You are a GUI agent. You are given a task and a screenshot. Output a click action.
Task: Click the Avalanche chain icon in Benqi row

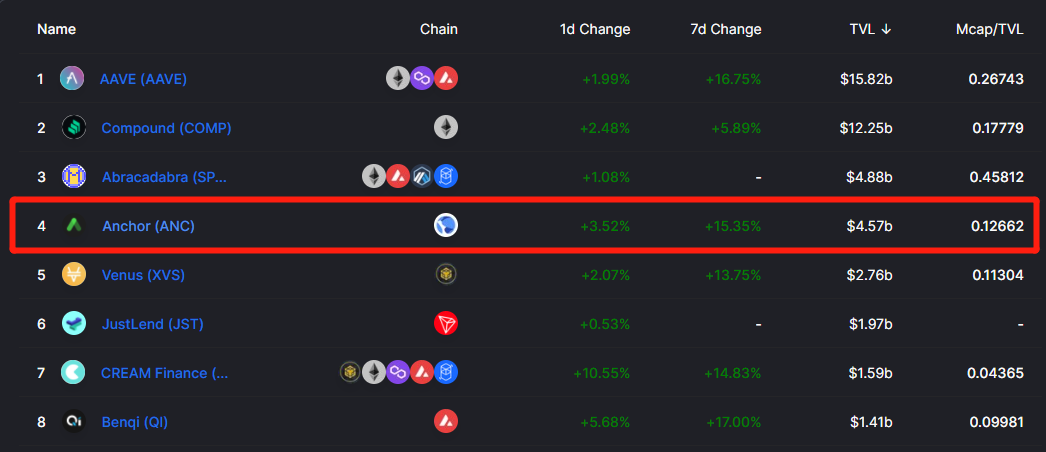click(x=446, y=421)
